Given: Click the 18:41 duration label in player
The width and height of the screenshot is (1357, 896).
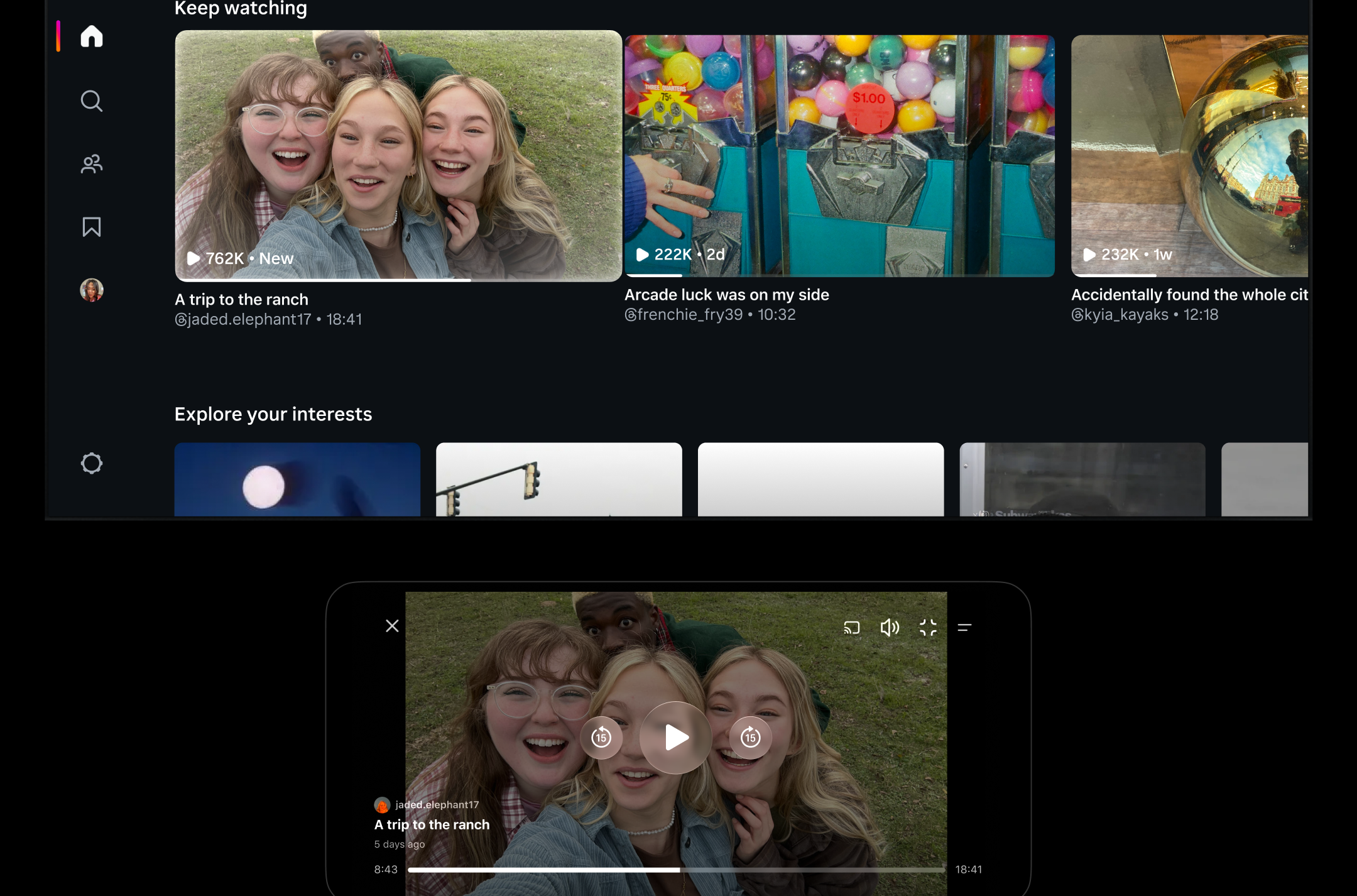Looking at the screenshot, I should click(969, 870).
